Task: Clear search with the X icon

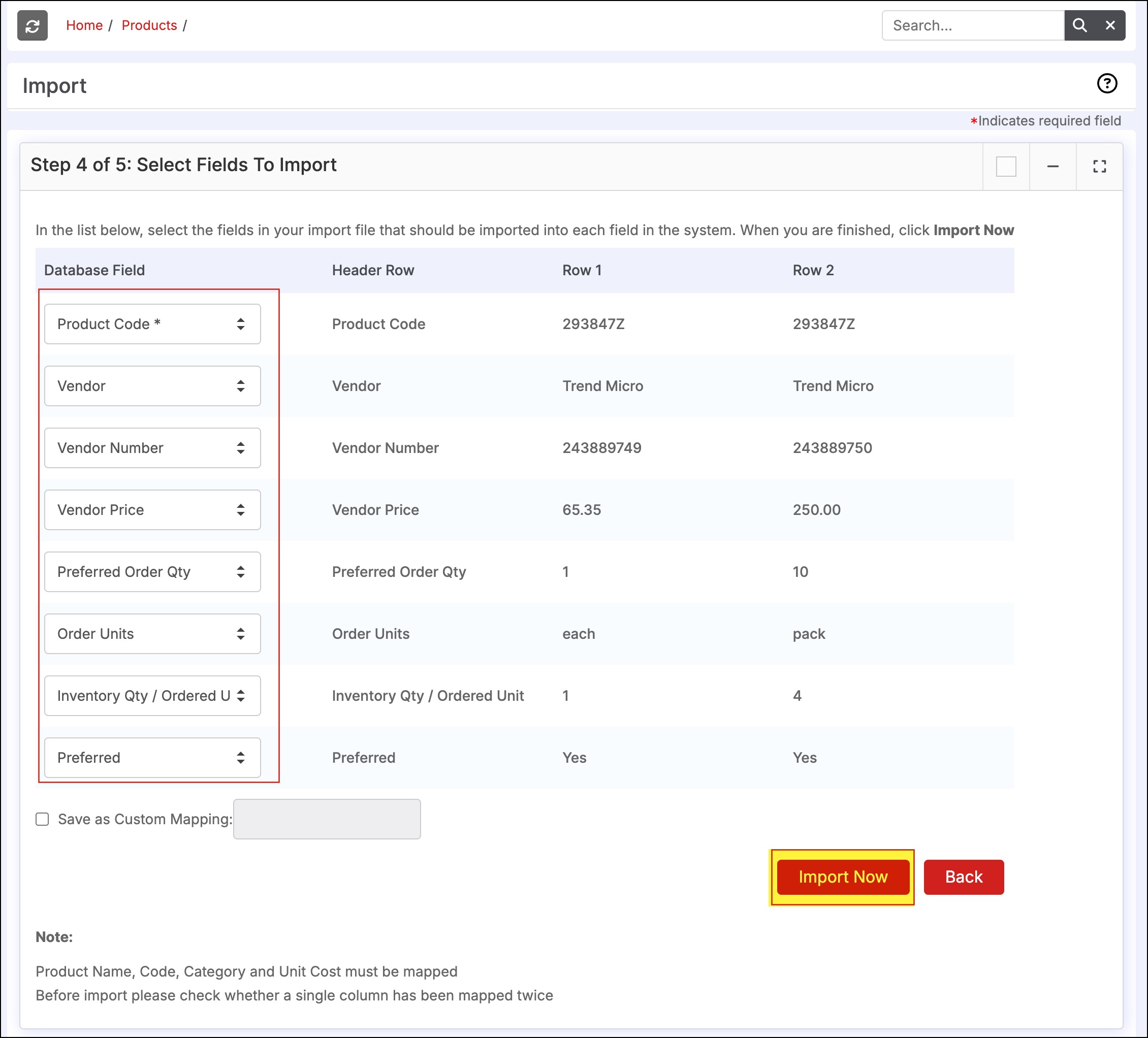Action: (1110, 25)
